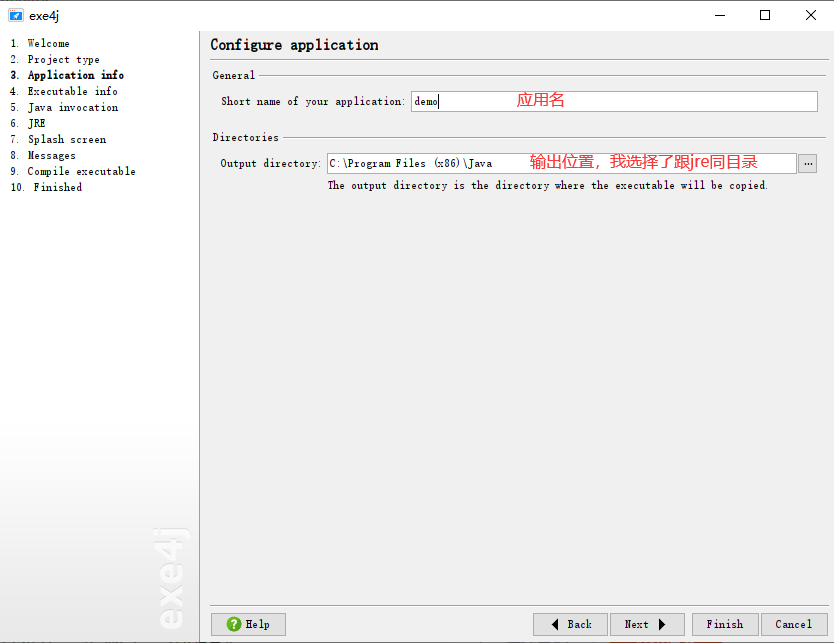Viewport: 834px width, 643px height.
Task: Click the 'Directories' section label
Action: pyautogui.click(x=246, y=138)
